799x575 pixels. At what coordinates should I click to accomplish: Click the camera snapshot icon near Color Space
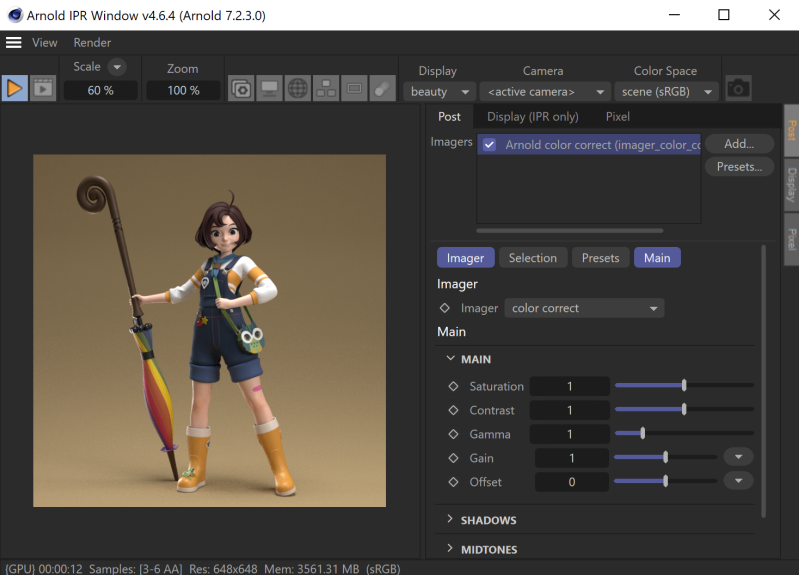click(738, 89)
